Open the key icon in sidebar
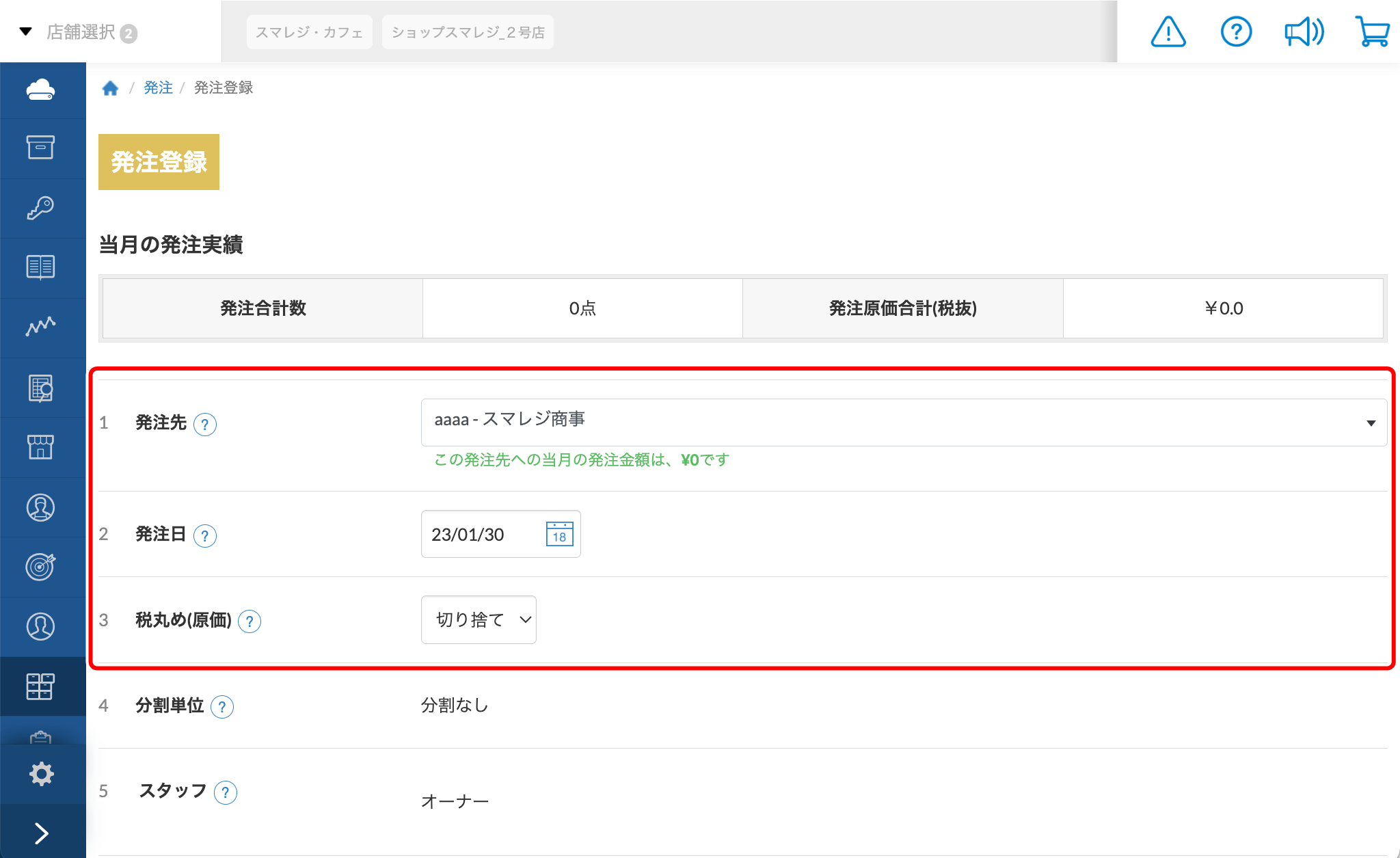 pos(41,208)
